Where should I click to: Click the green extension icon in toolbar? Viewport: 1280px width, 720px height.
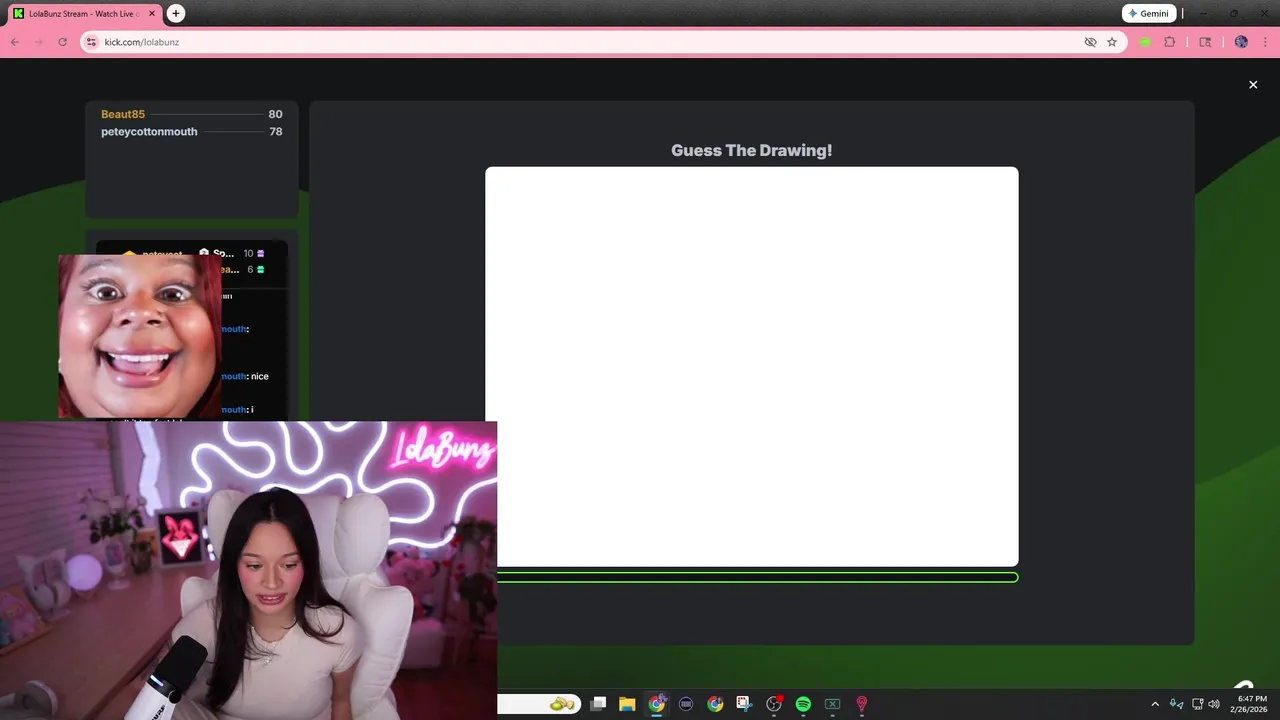coord(1145,42)
